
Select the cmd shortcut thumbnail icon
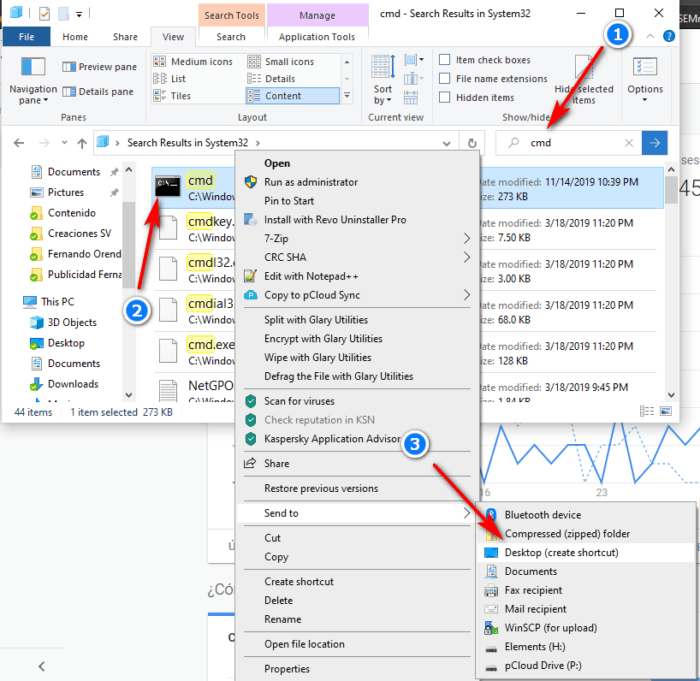point(168,186)
